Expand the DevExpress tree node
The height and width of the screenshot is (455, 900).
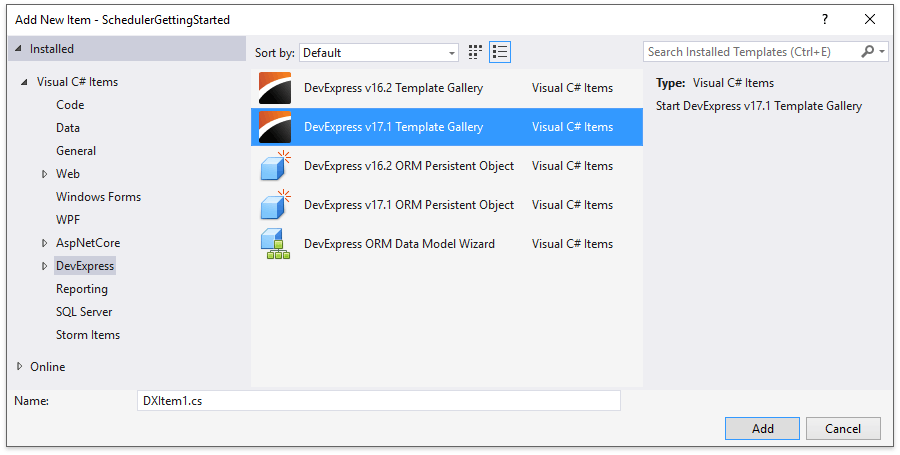click(x=44, y=266)
